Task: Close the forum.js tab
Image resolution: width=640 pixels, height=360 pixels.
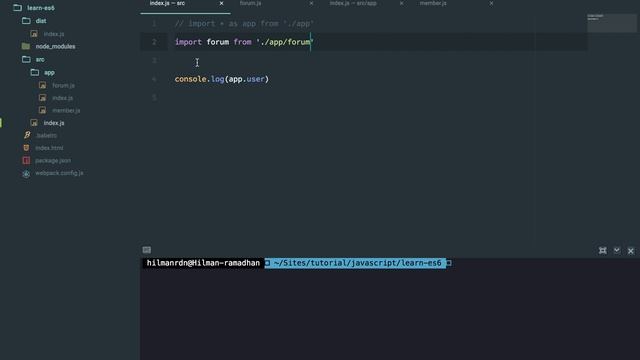Action: pos(311,3)
